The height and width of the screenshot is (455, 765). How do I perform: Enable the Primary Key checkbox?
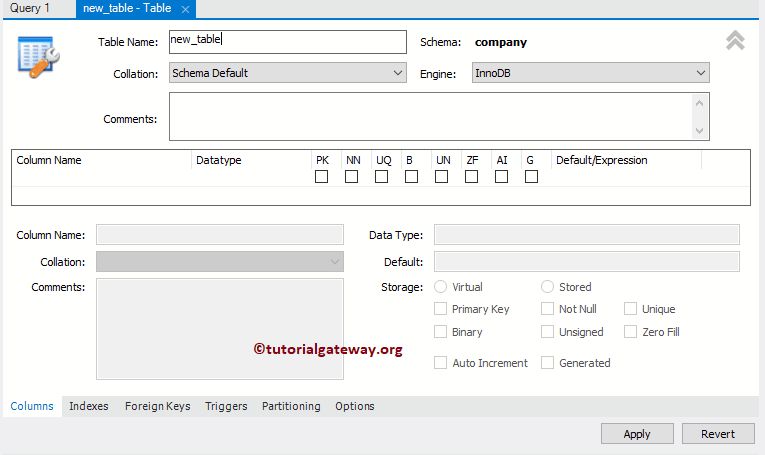[441, 309]
